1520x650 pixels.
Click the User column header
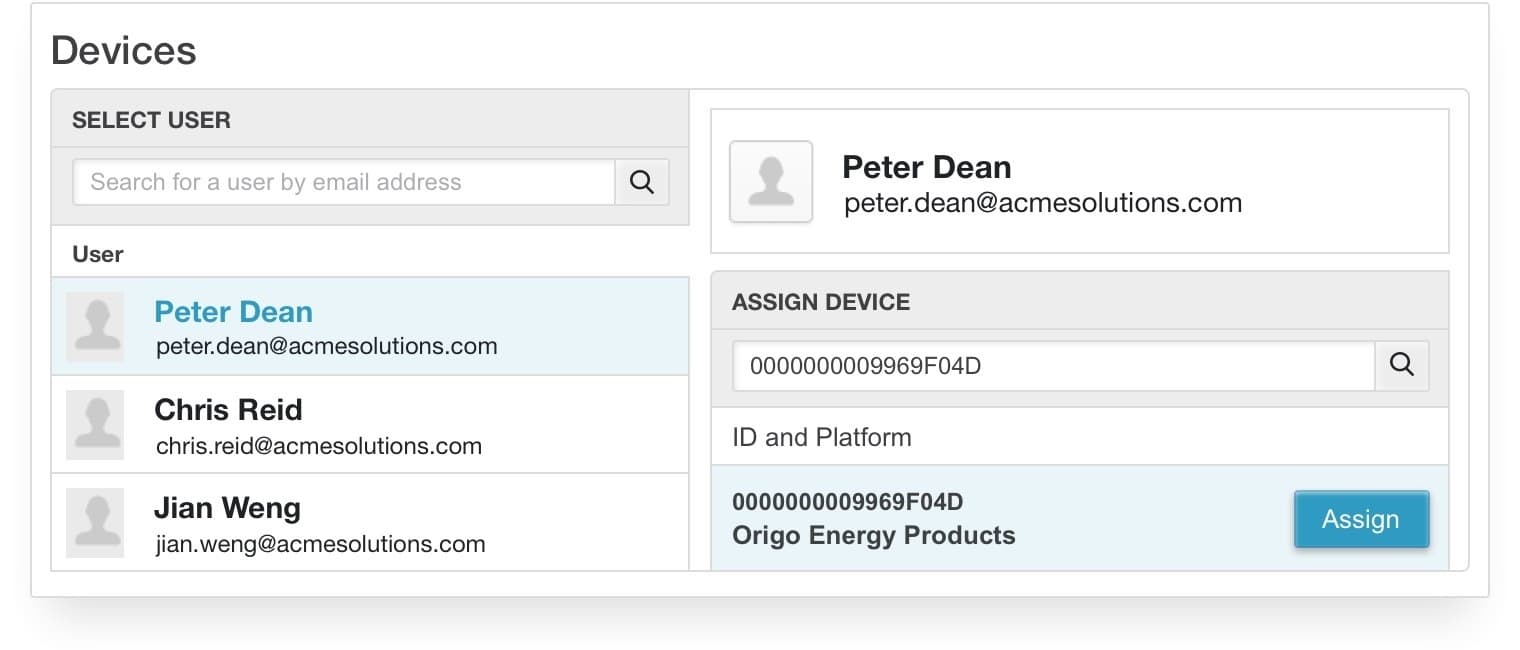(96, 254)
